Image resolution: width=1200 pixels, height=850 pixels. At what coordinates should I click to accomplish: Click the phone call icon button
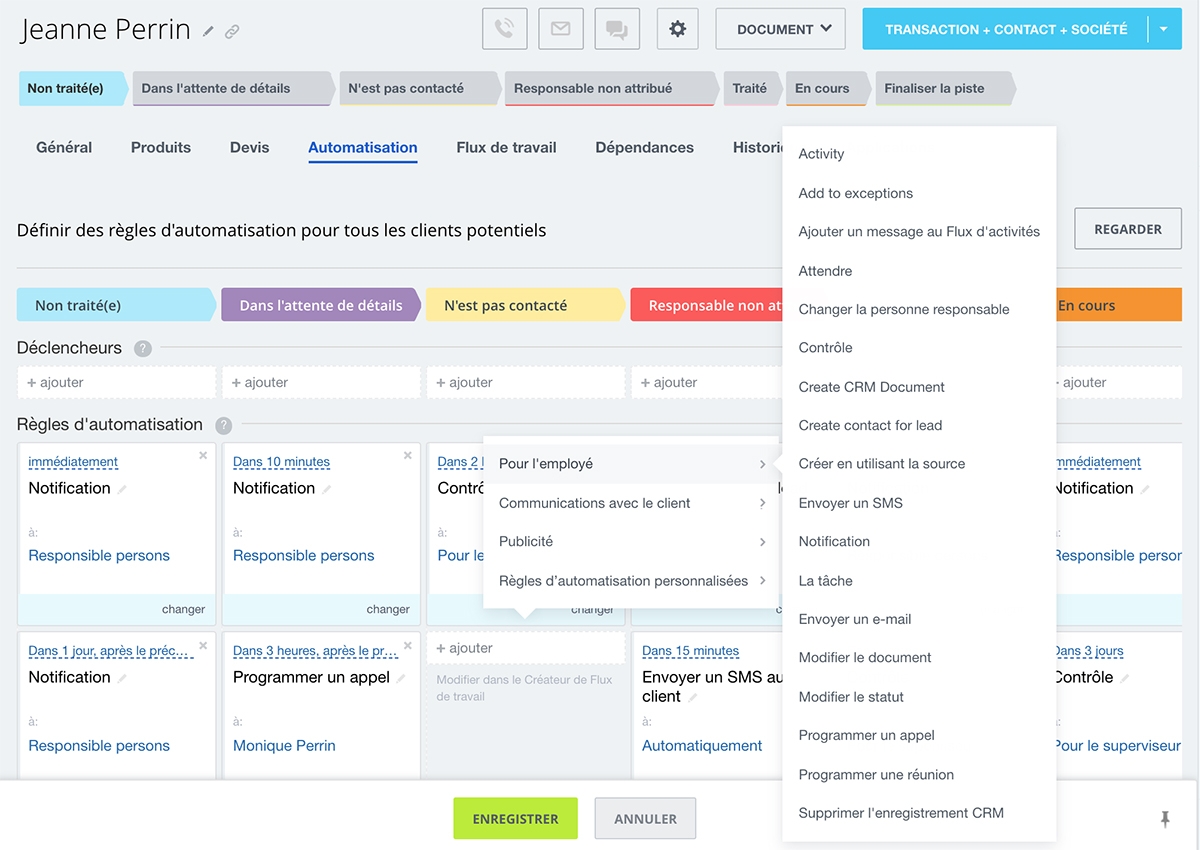click(504, 29)
